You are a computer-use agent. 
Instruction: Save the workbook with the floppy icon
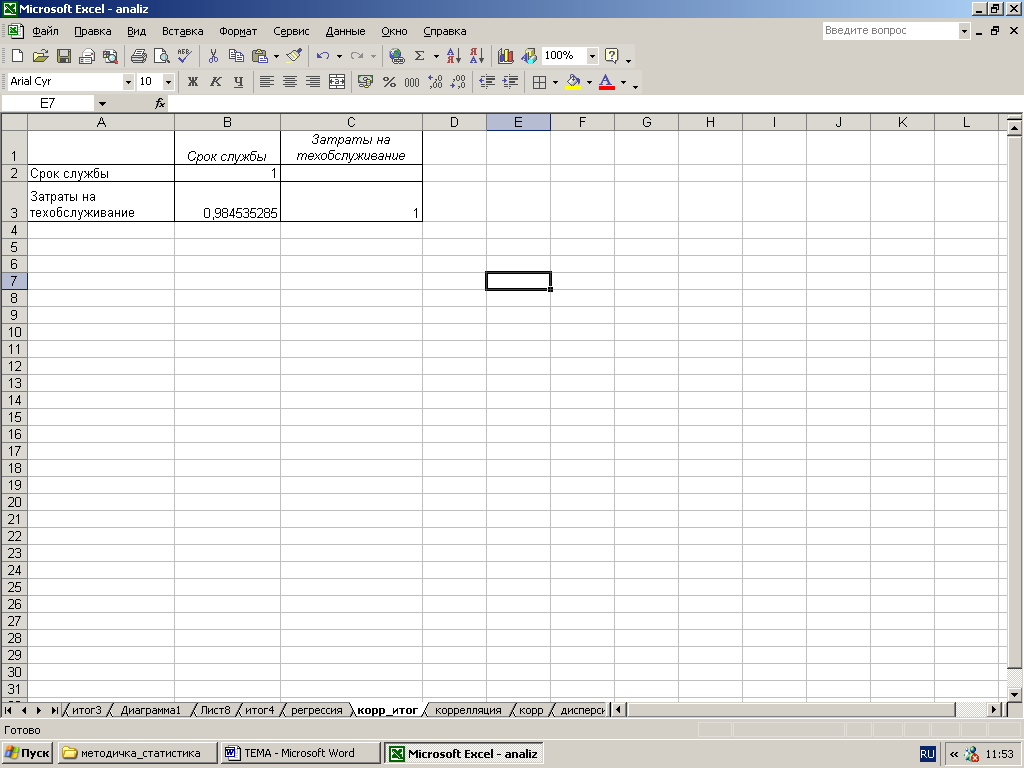click(63, 56)
